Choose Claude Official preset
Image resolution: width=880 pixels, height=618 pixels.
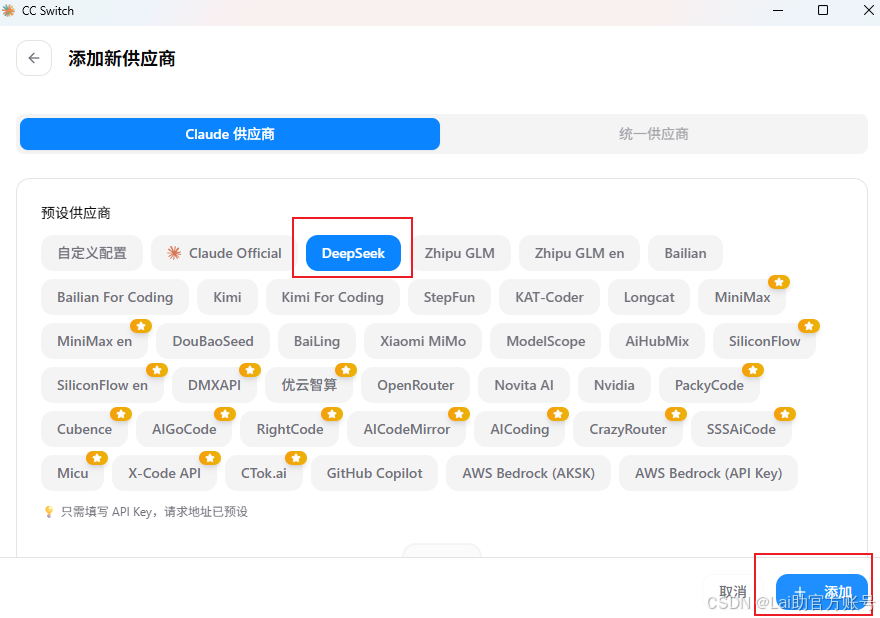pos(224,253)
